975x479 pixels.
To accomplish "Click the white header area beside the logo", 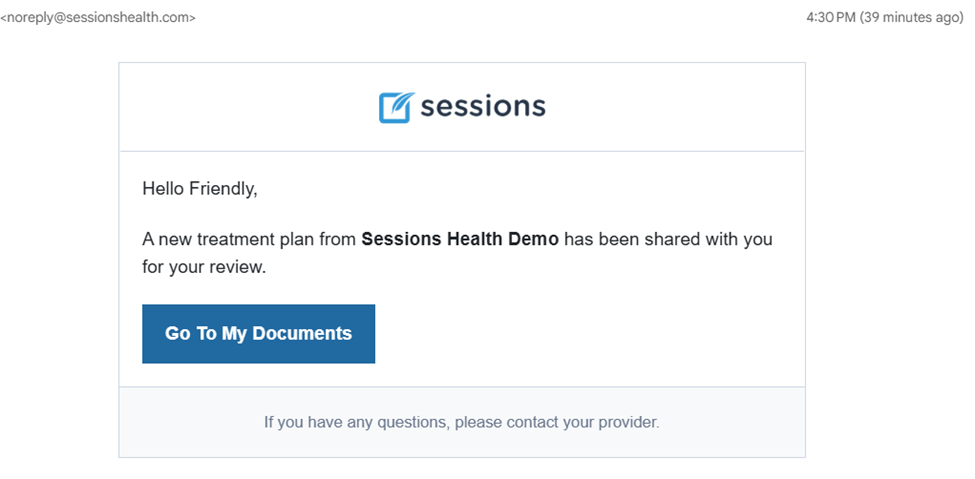I will point(672,107).
